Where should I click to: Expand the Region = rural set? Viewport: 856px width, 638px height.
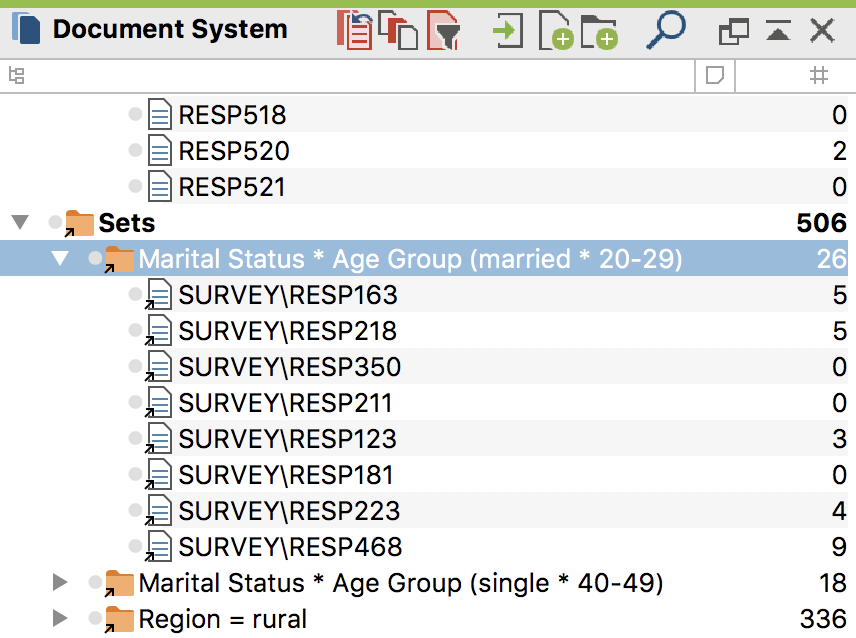[x=60, y=618]
